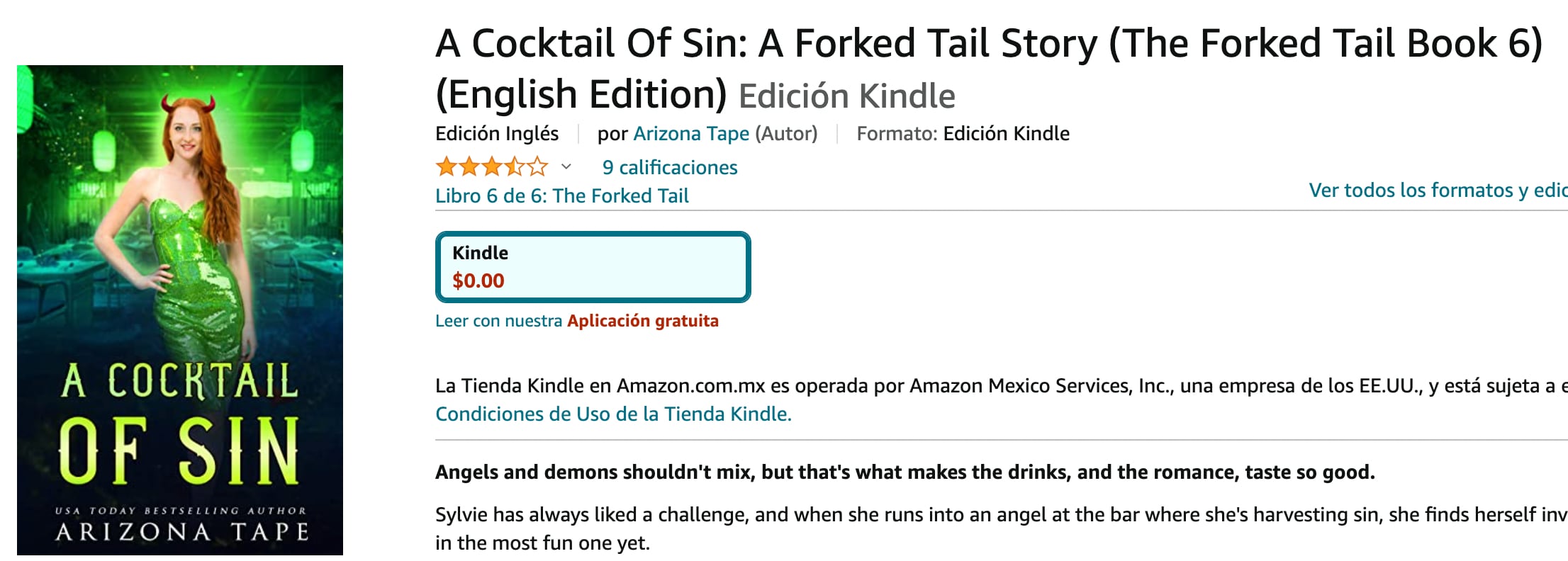Open the book cover image

[x=180, y=310]
